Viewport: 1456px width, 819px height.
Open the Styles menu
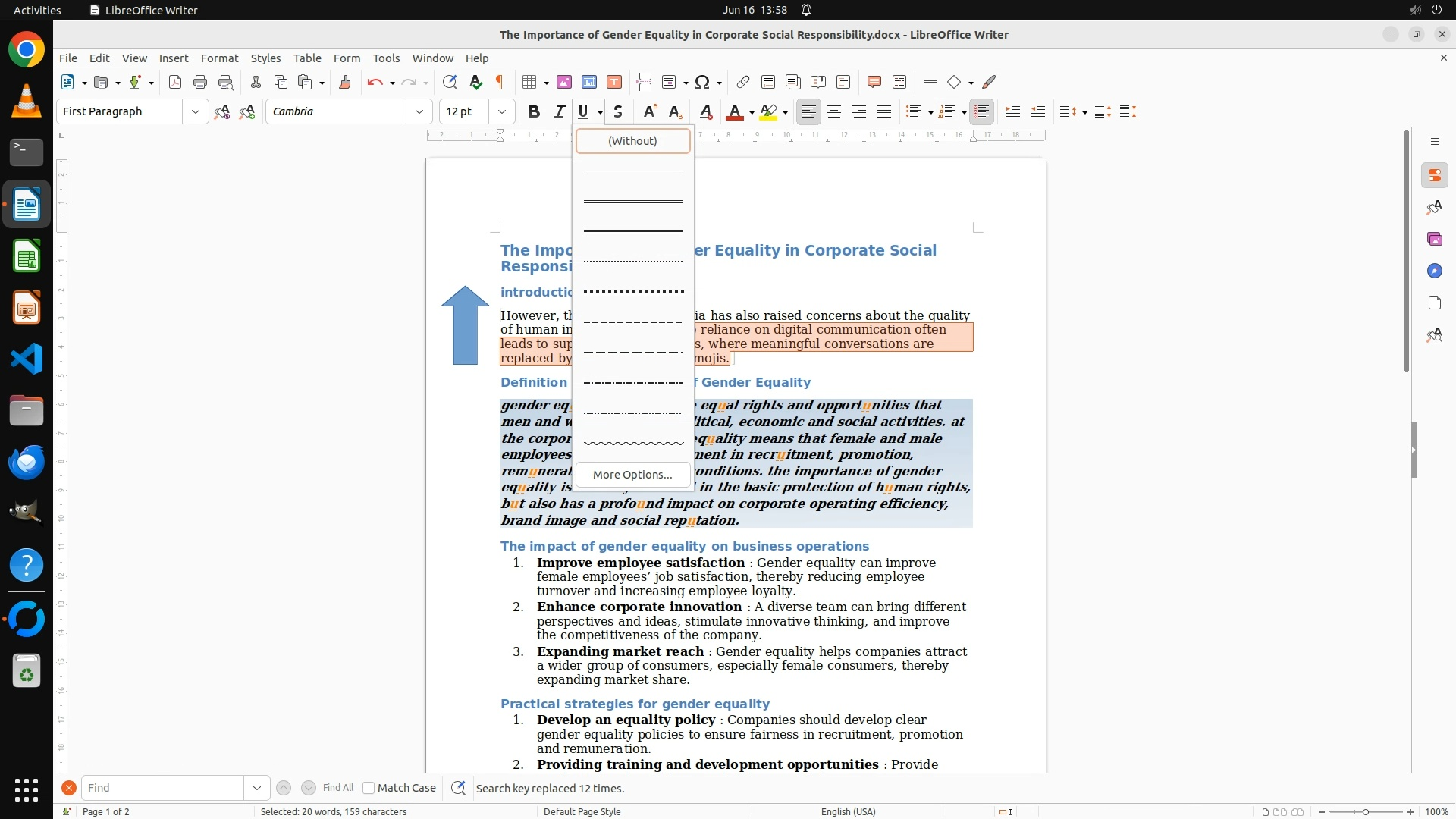tap(265, 58)
